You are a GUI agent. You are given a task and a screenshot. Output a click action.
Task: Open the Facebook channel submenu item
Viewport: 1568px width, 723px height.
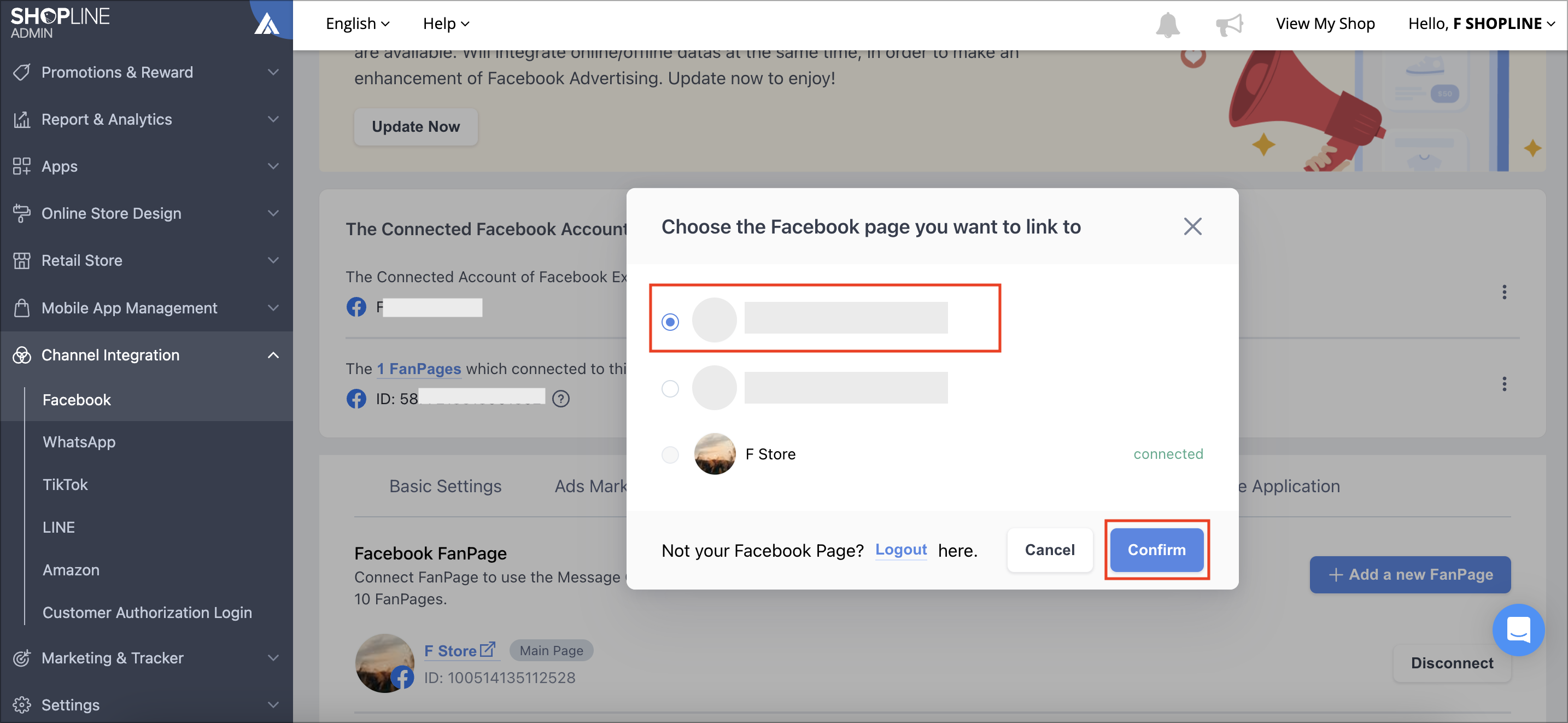[x=77, y=400]
